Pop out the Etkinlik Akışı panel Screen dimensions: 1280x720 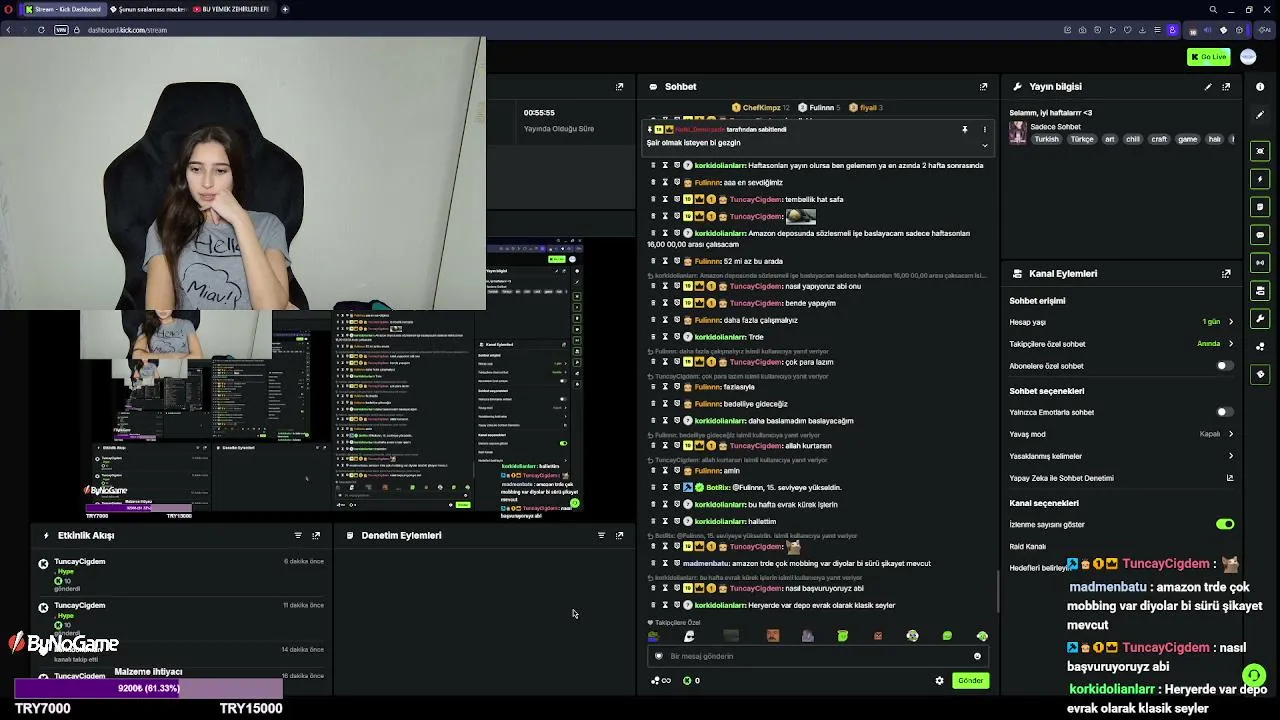click(x=316, y=536)
